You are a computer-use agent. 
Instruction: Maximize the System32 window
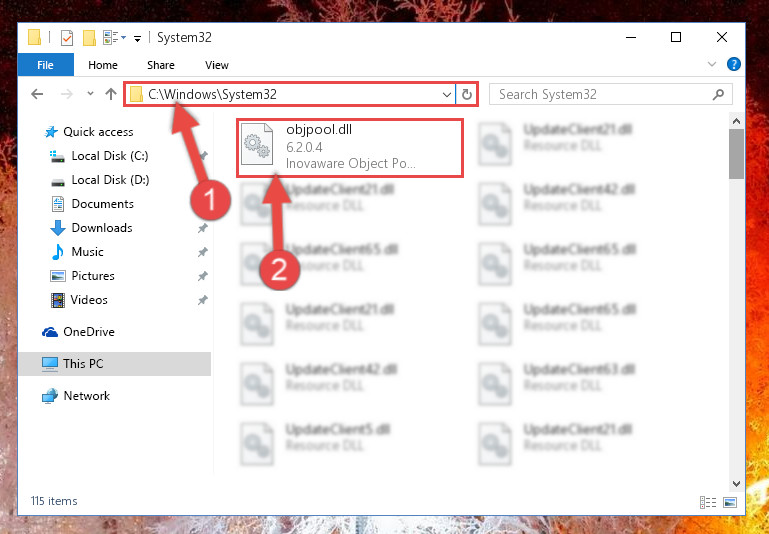(x=676, y=37)
